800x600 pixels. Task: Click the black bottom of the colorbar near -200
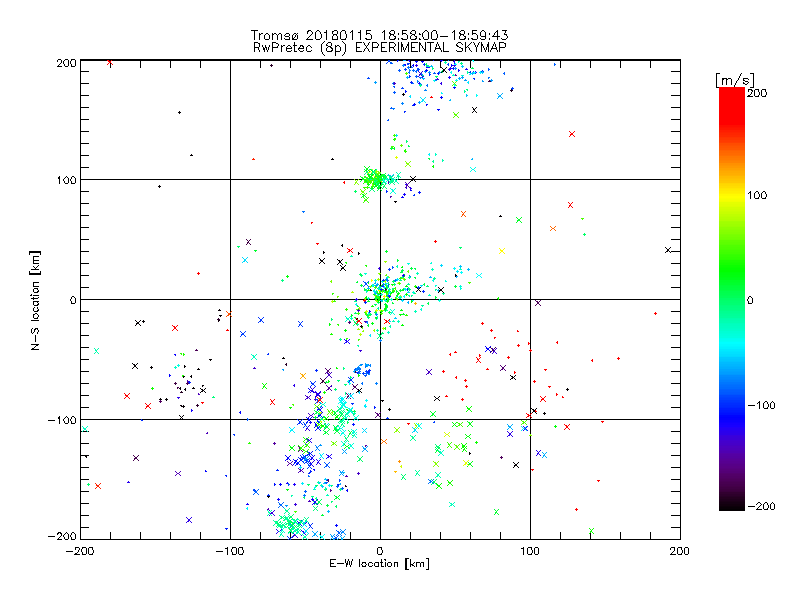click(732, 504)
